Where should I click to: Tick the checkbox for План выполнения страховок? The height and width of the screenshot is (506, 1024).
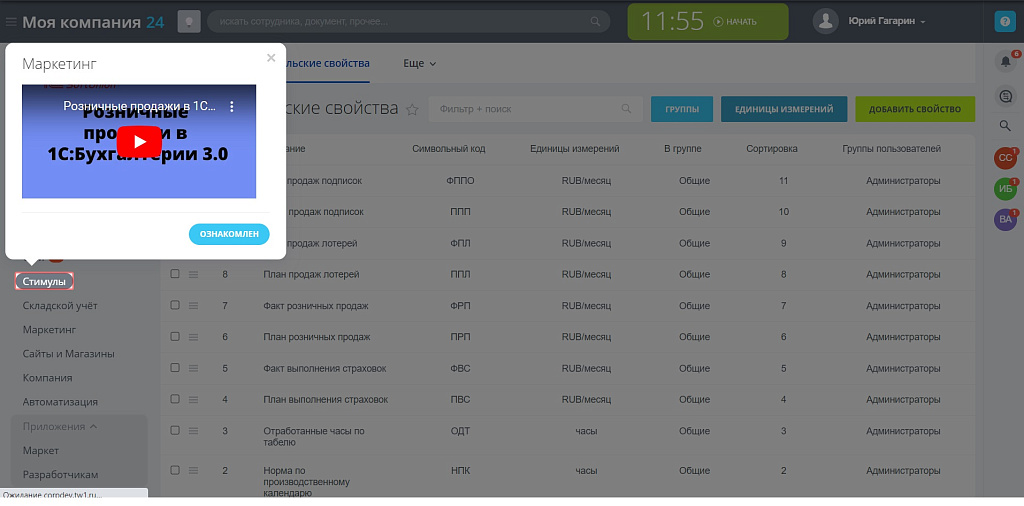[x=175, y=399]
